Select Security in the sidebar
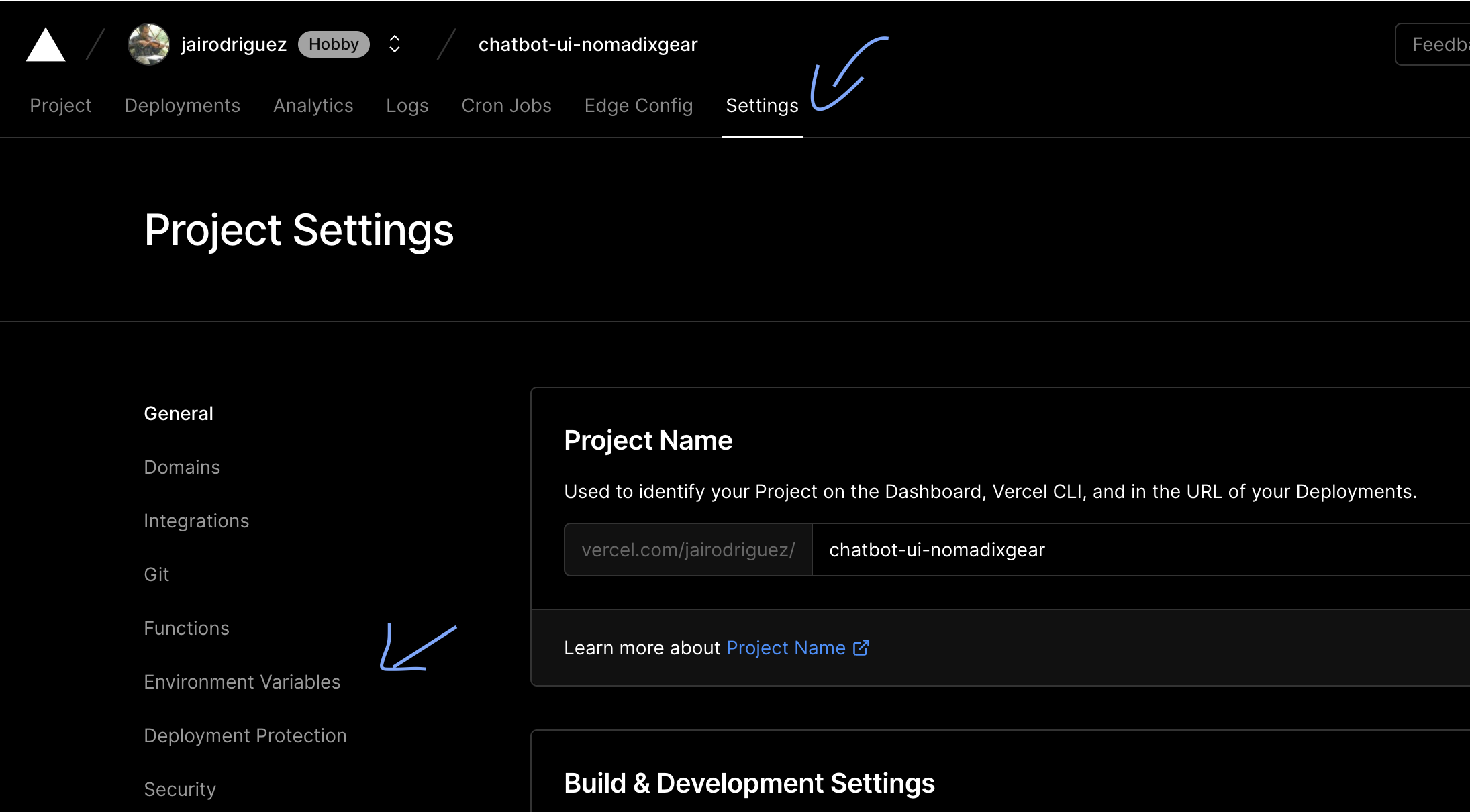This screenshot has height=812, width=1470. click(179, 789)
